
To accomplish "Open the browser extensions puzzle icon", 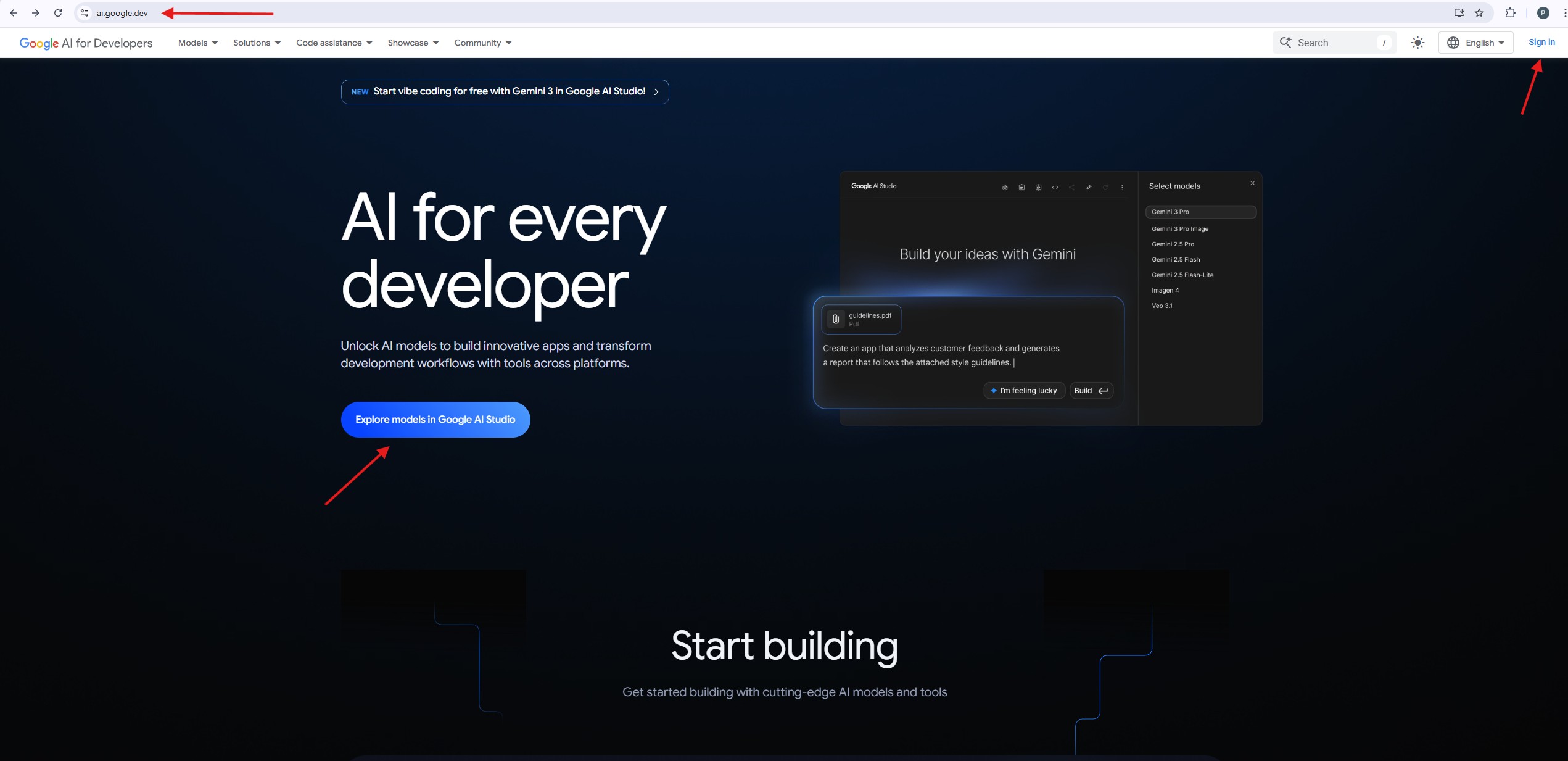I will coord(1510,13).
